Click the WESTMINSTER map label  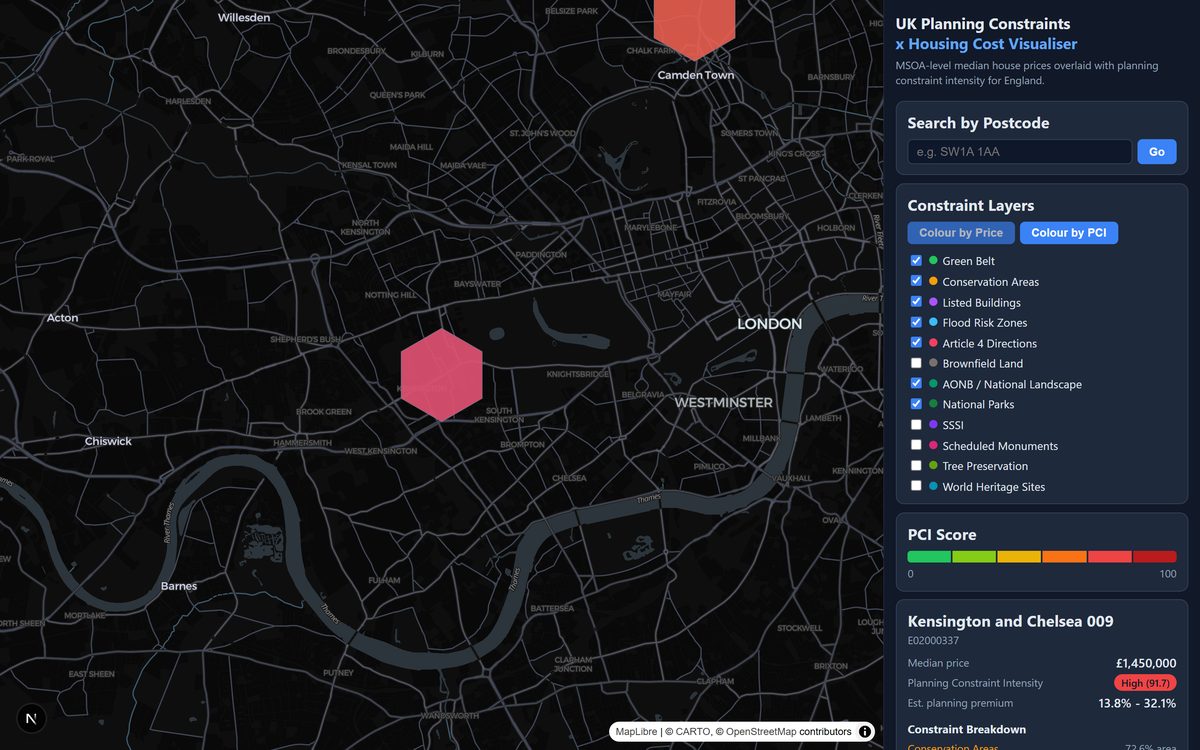pyautogui.click(x=723, y=403)
